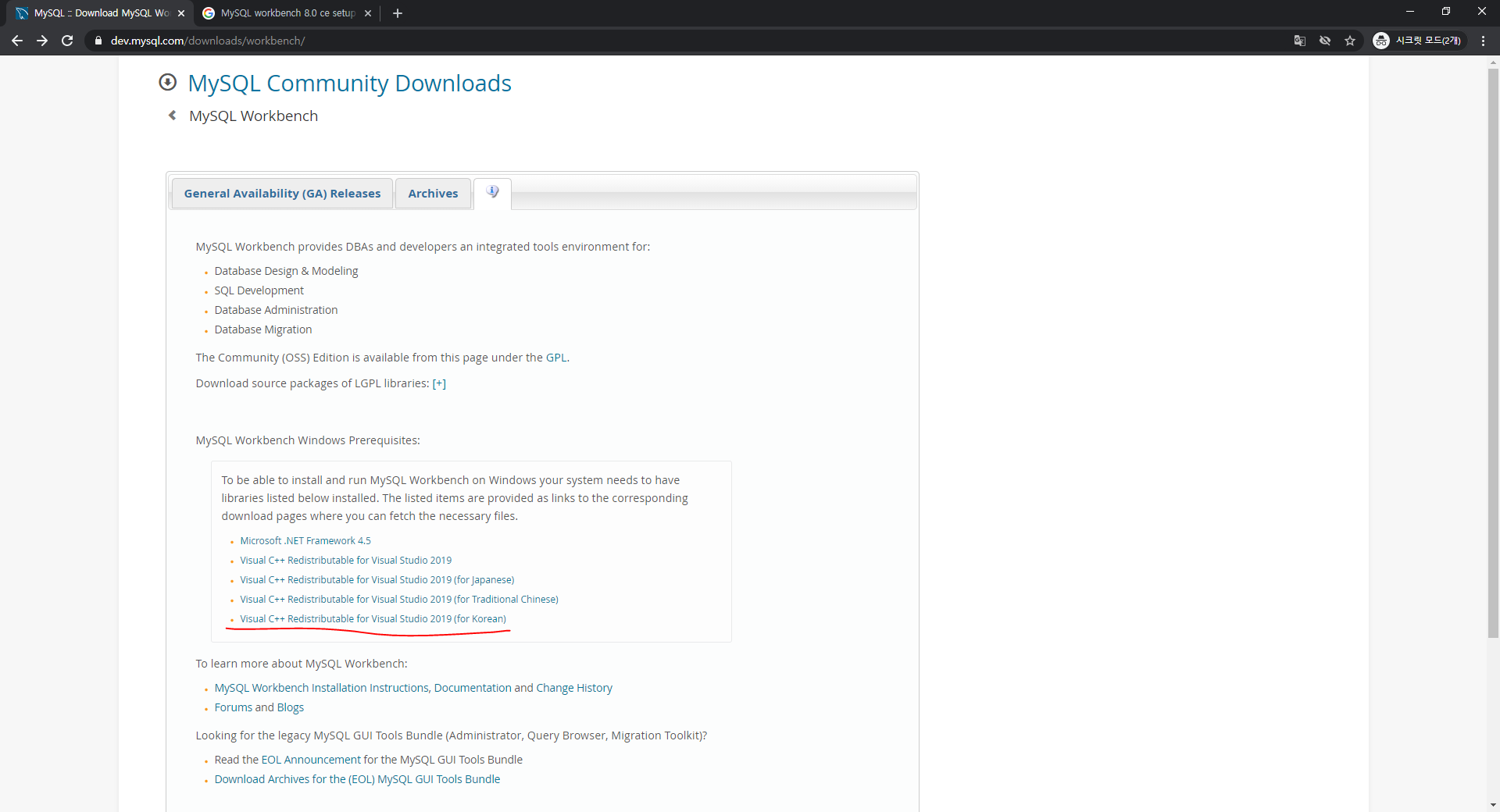This screenshot has width=1500, height=812.
Task: Click the blocked third-party cookies eye icon
Action: 1325,41
